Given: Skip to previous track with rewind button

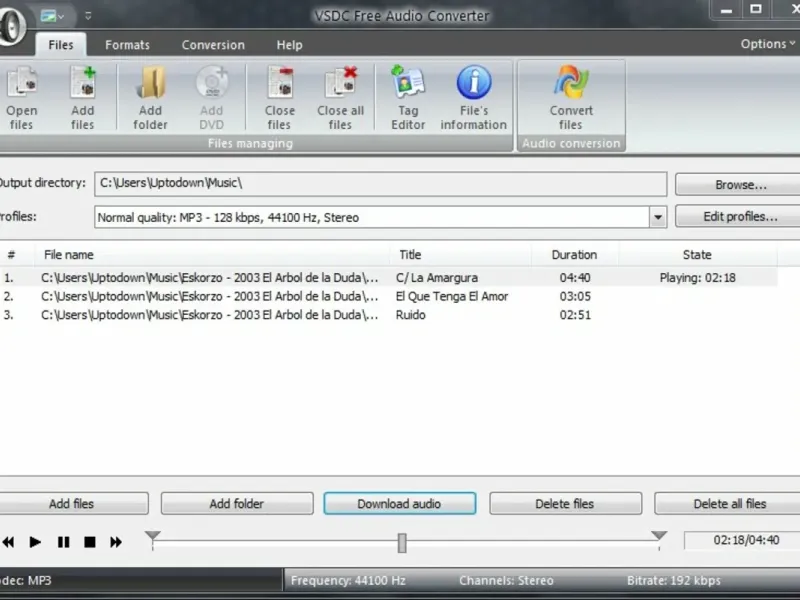Looking at the screenshot, I should 8,542.
